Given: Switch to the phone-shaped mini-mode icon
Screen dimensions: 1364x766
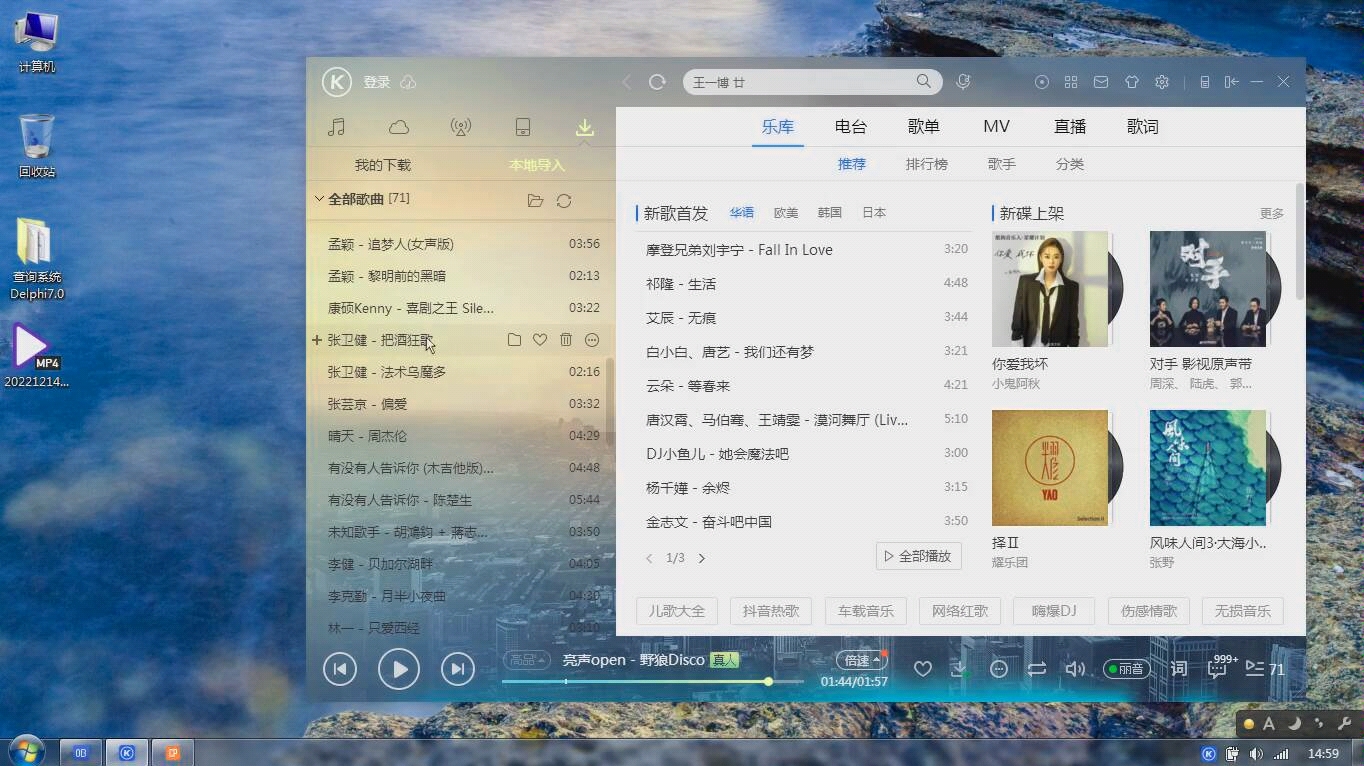Looking at the screenshot, I should point(1205,82).
